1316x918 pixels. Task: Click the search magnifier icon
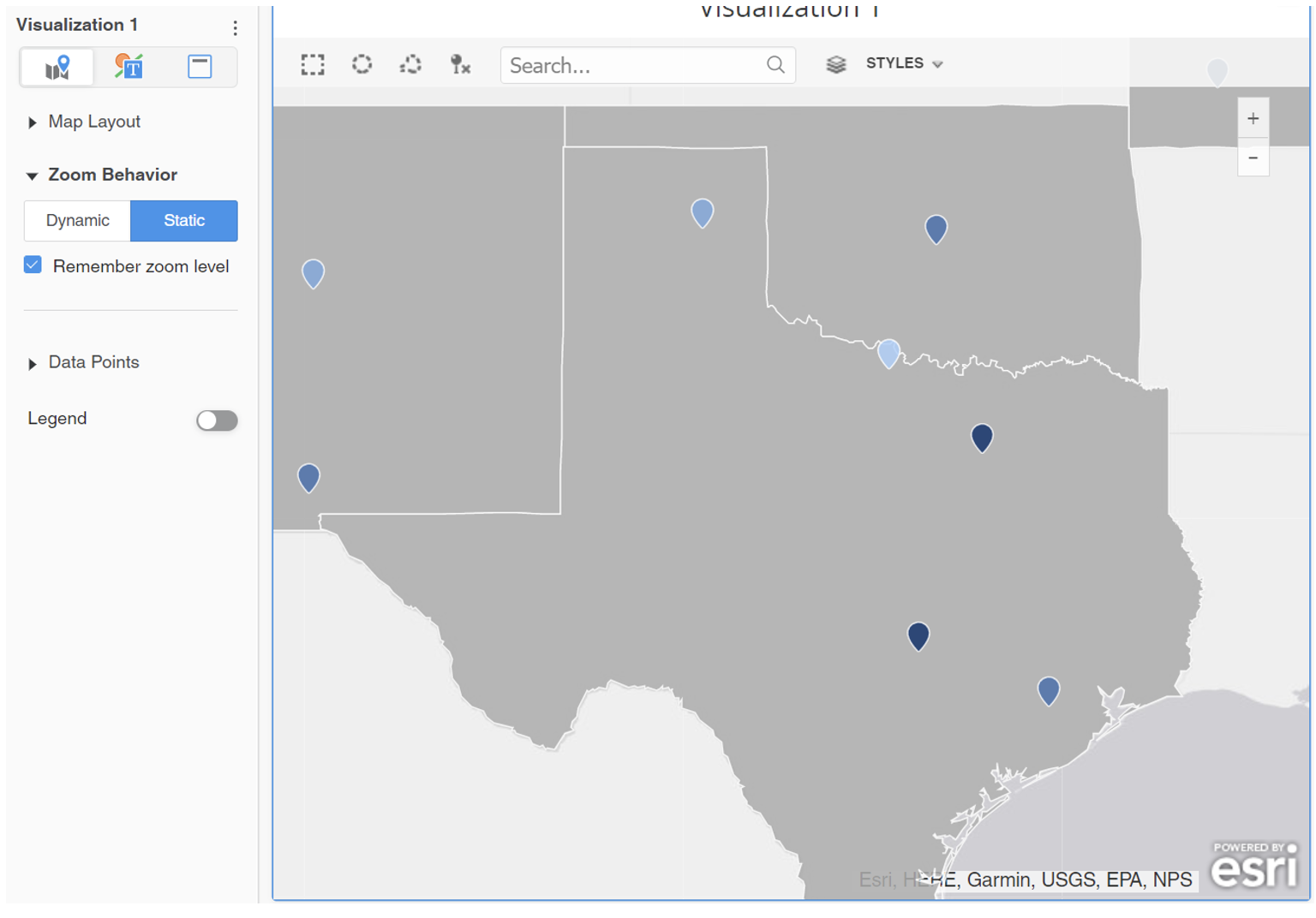(x=775, y=64)
